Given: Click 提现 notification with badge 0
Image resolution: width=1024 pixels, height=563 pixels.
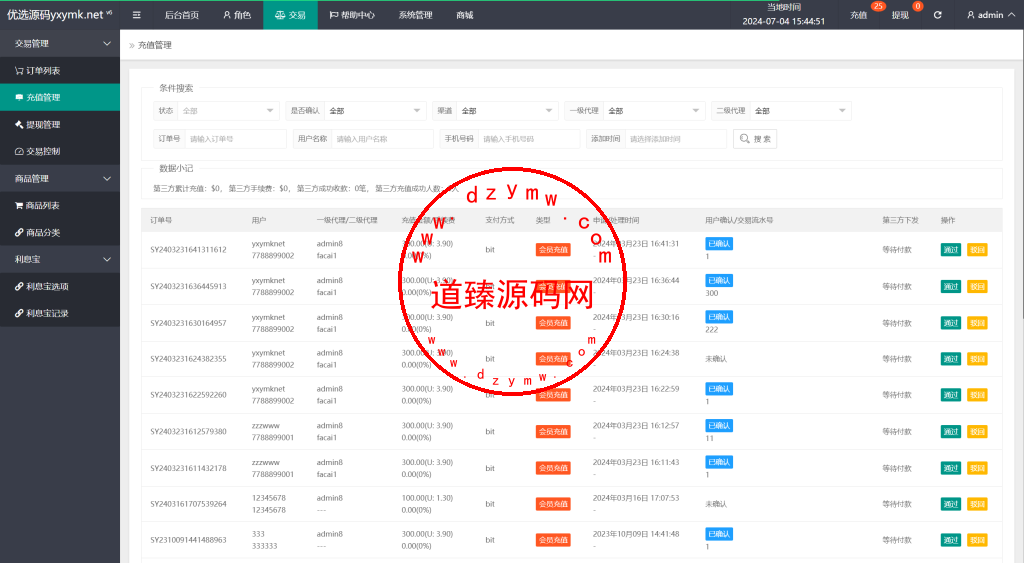Looking at the screenshot, I should pos(900,15).
